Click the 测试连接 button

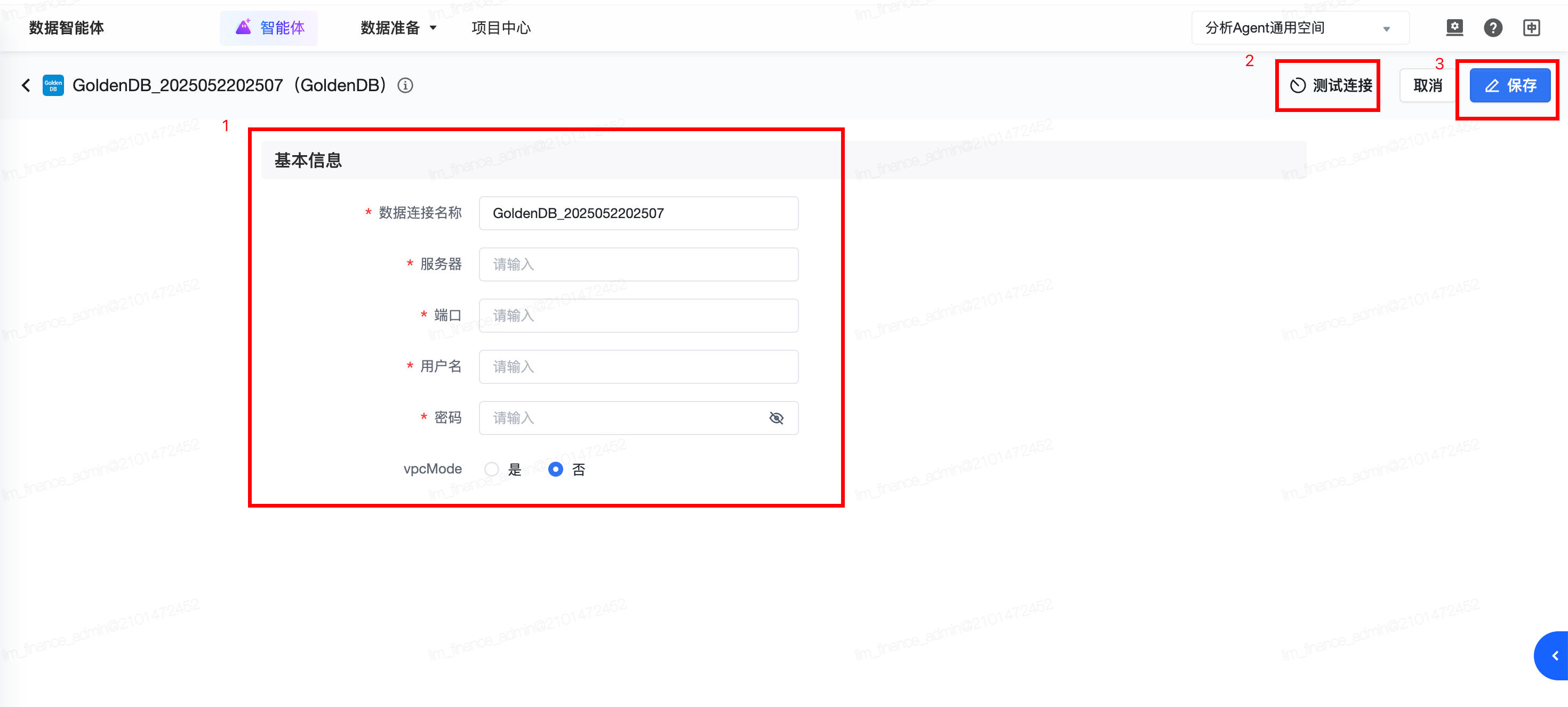click(x=1331, y=85)
